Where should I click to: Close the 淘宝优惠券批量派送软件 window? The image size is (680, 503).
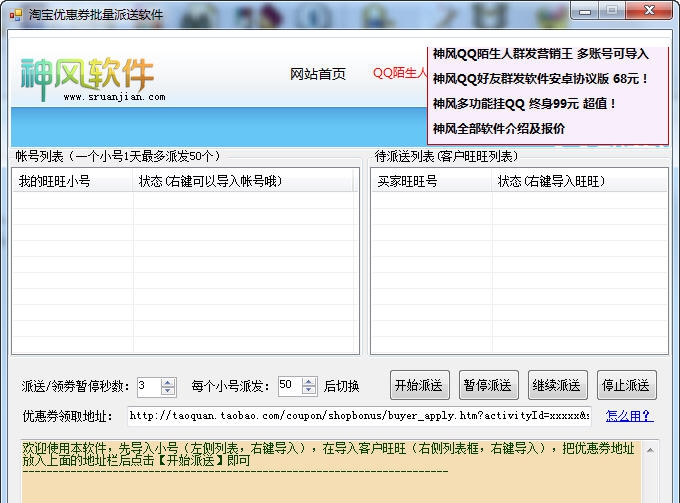click(x=649, y=10)
